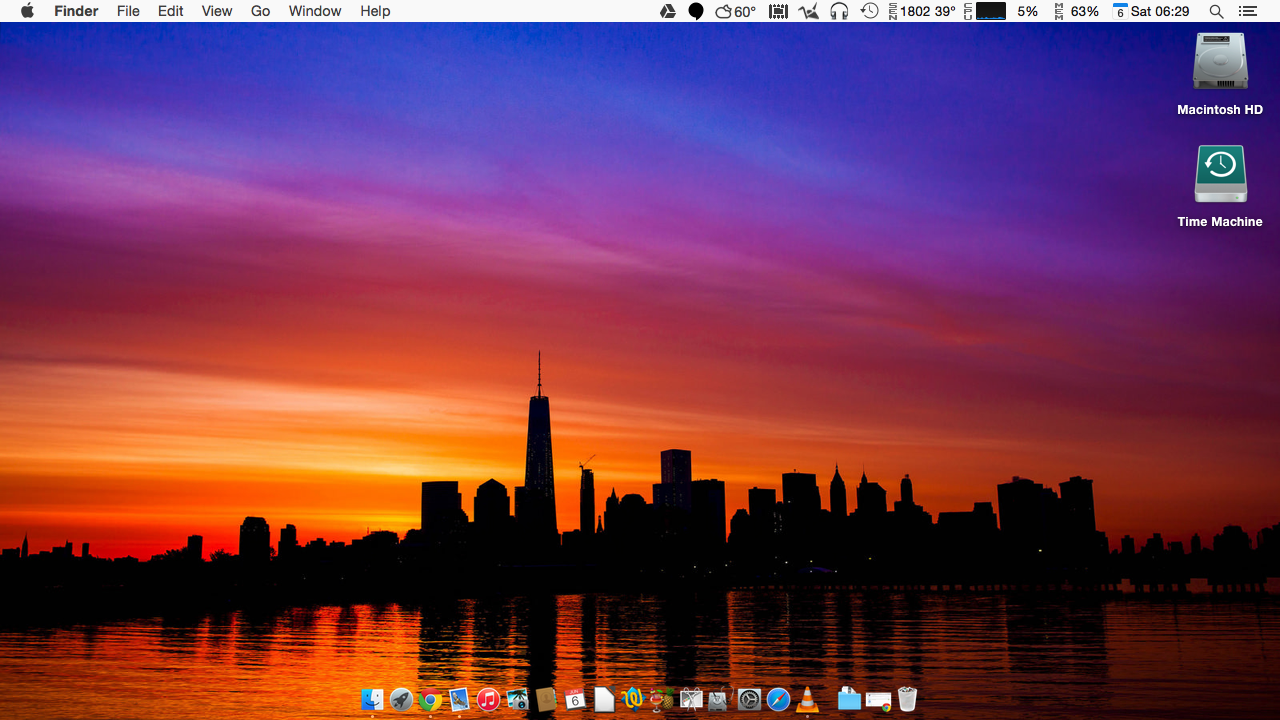Open the Finder menu
This screenshot has width=1280, height=720.
(76, 11)
